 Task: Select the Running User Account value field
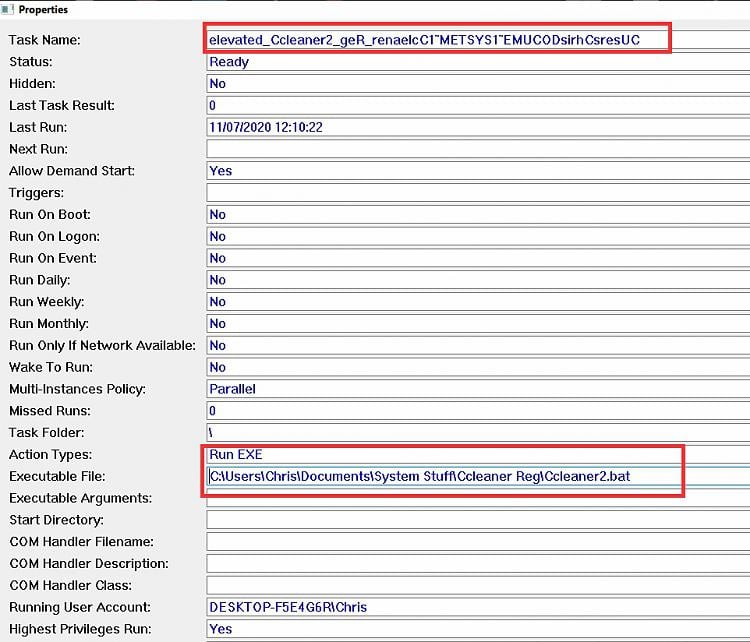[478, 607]
